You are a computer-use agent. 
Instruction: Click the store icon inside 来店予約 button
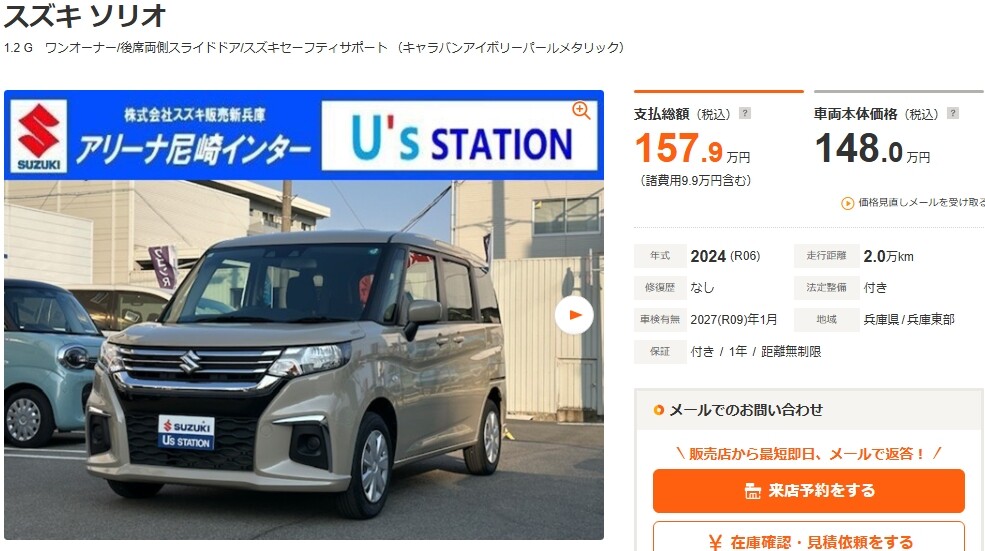(753, 491)
